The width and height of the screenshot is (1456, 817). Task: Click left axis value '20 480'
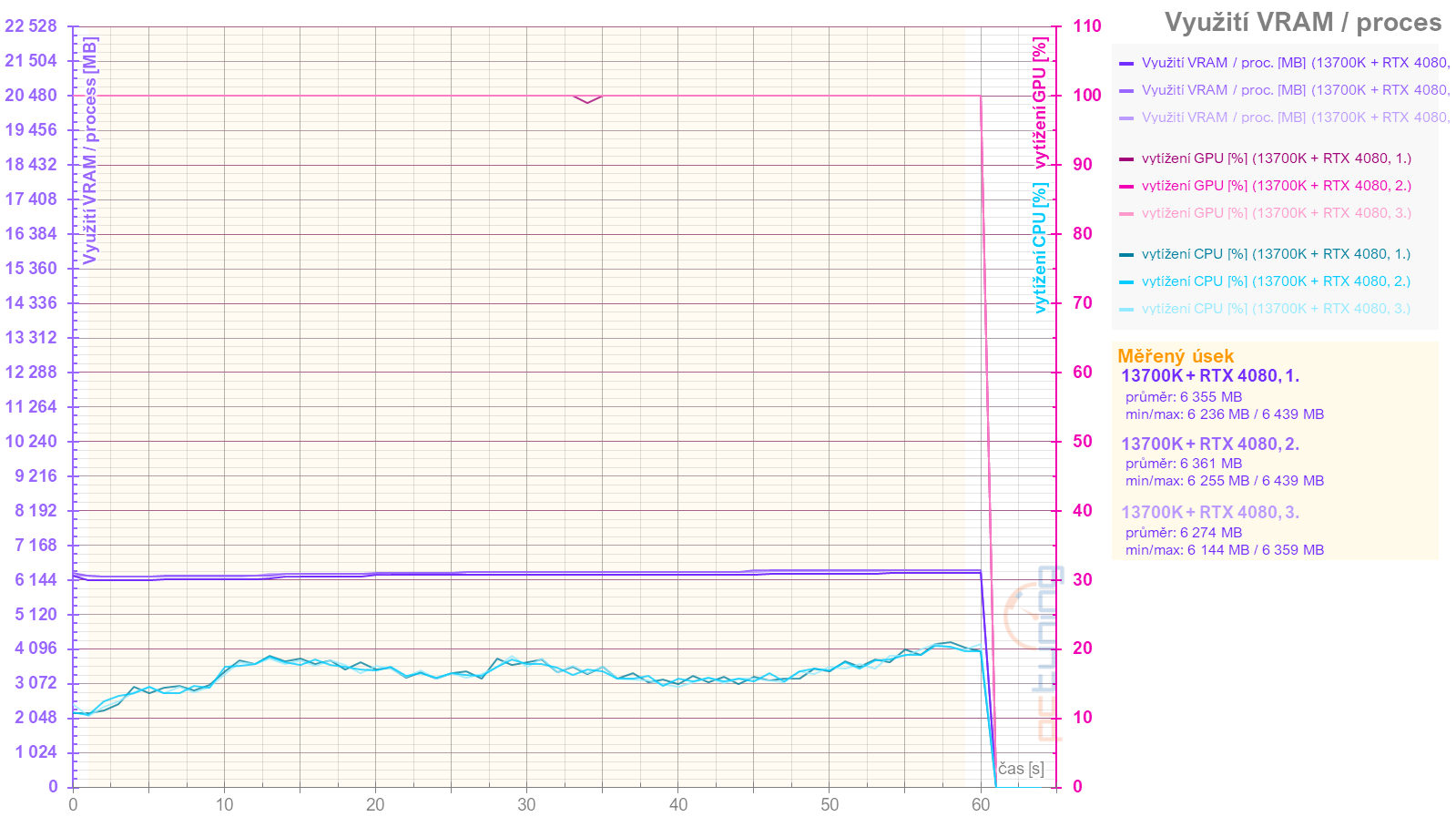(31, 96)
